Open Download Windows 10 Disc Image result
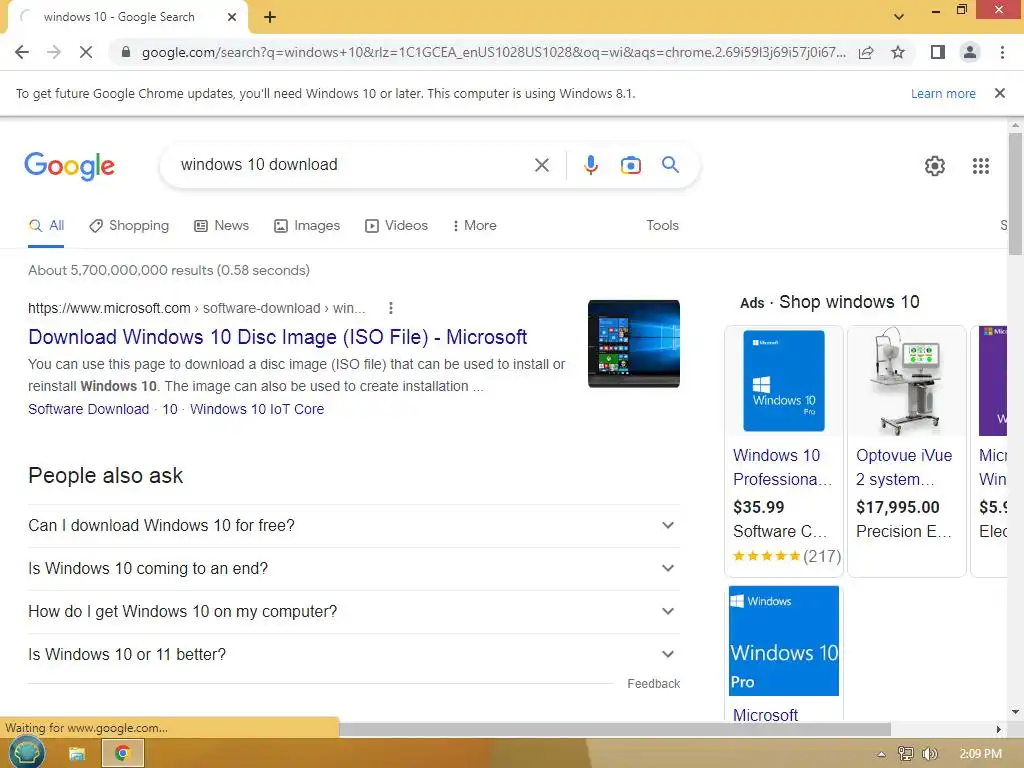Viewport: 1024px width, 768px height. [278, 337]
